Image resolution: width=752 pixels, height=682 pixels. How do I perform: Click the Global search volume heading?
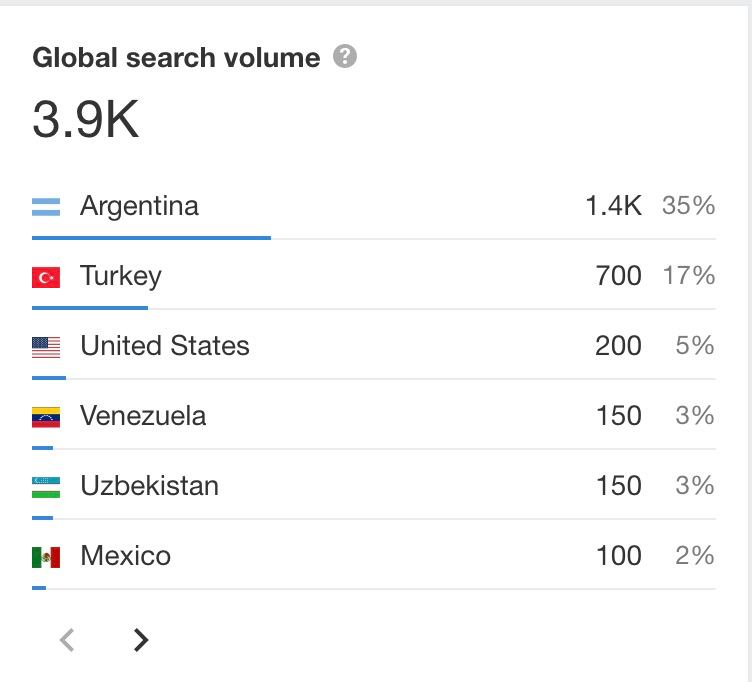(176, 58)
